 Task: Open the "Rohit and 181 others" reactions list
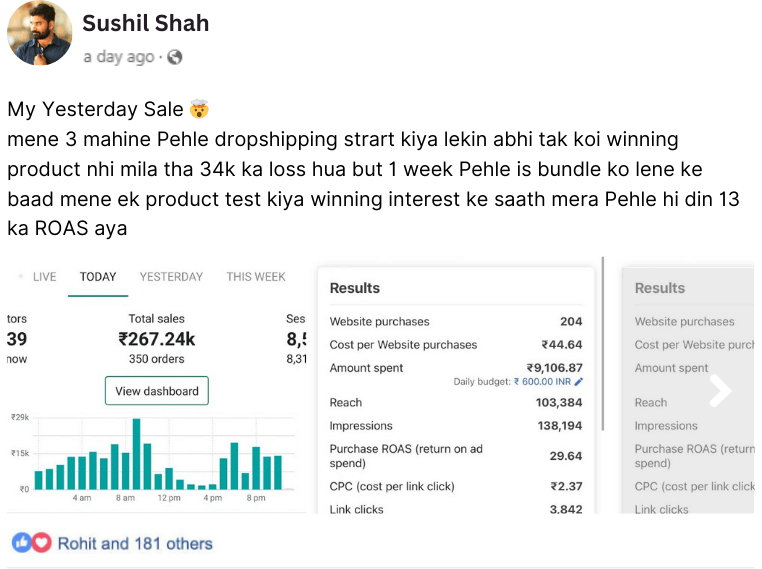pyautogui.click(x=135, y=544)
